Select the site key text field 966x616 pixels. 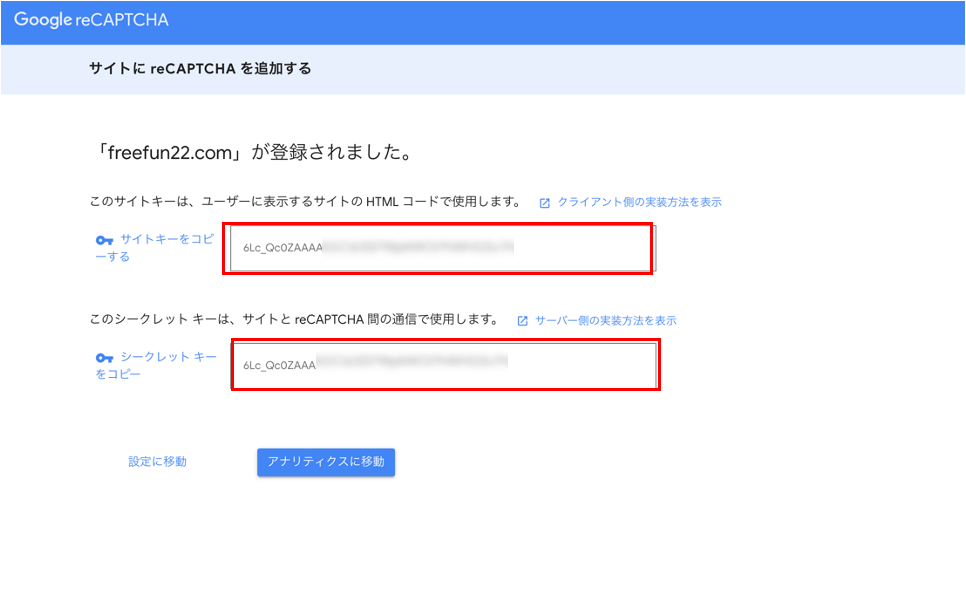pyautogui.click(x=443, y=248)
